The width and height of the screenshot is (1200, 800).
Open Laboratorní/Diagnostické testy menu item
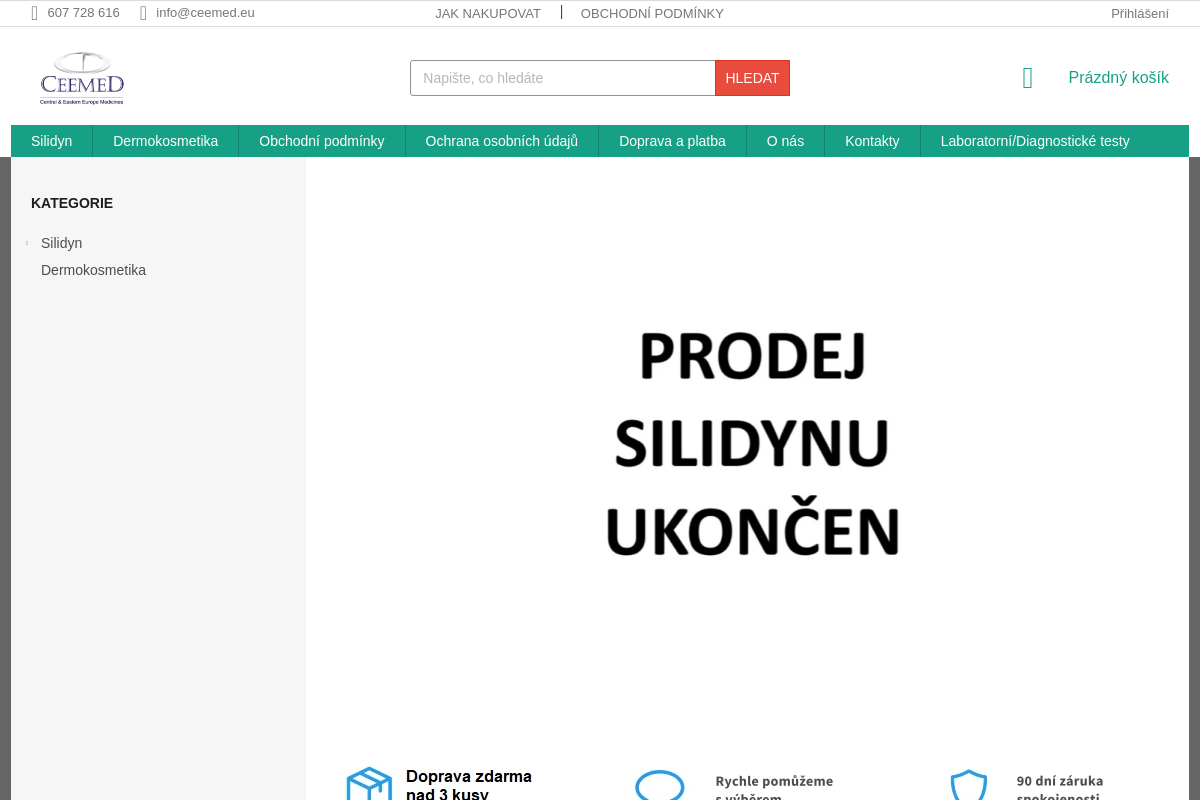(1035, 141)
